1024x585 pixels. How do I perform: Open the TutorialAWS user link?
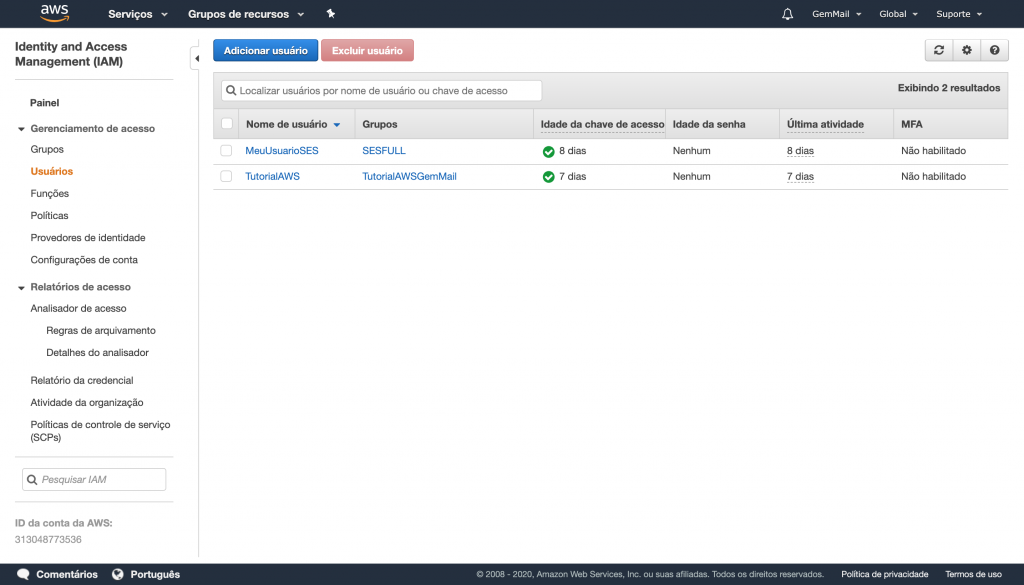click(x=272, y=176)
